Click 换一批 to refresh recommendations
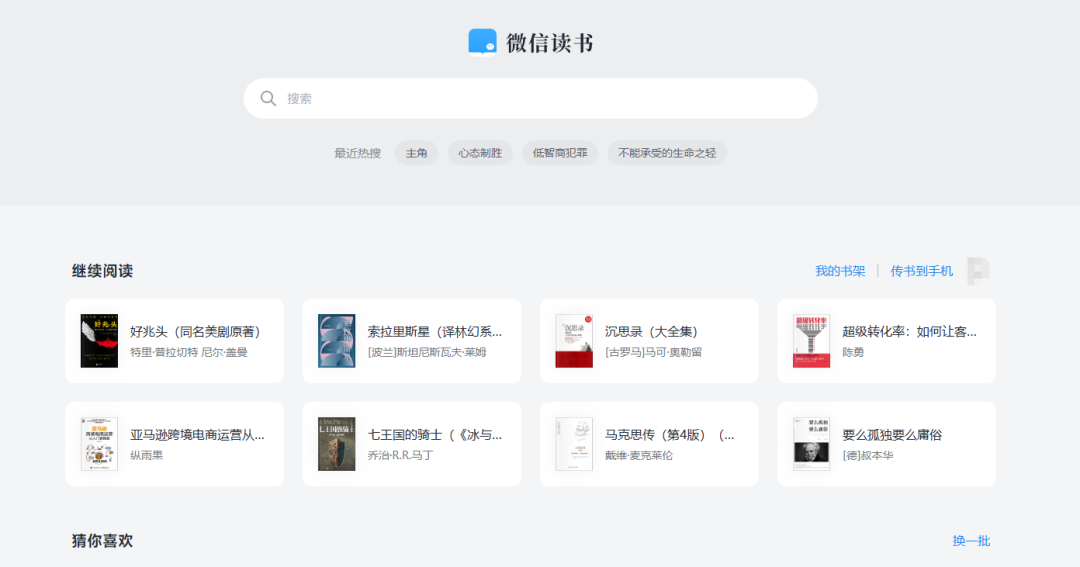The height and width of the screenshot is (567, 1080). (971, 541)
